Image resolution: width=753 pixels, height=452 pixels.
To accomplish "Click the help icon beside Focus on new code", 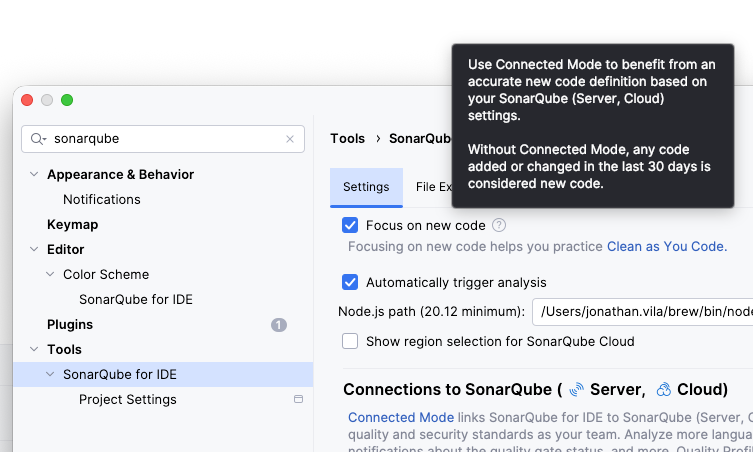I will click(499, 226).
